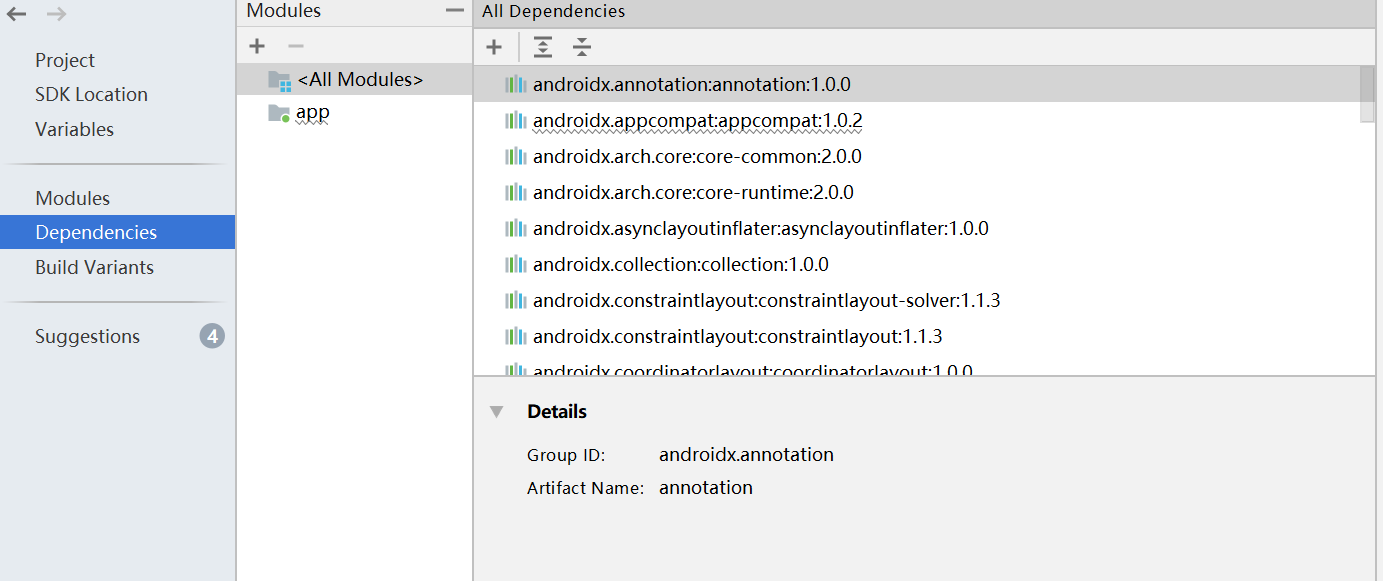Open Build Variants section
This screenshot has width=1383, height=581.
(94, 267)
